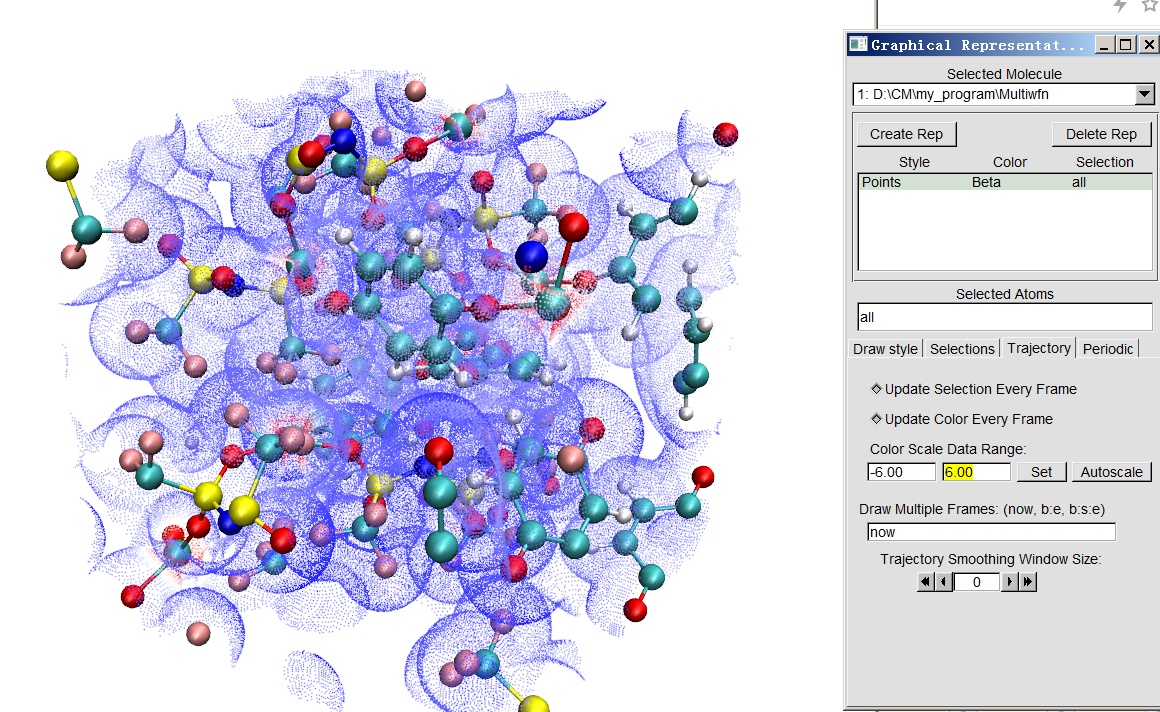
Task: Click the Beta color cell
Action: tap(986, 182)
